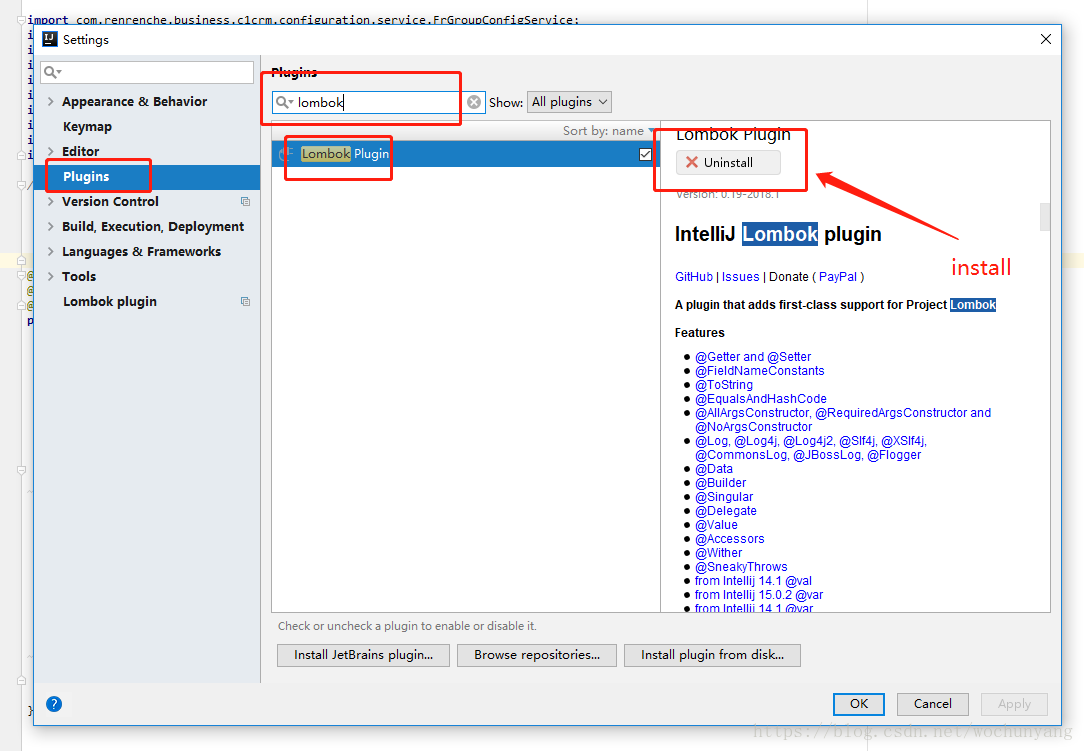Open the Sort by name dropdown

[608, 131]
